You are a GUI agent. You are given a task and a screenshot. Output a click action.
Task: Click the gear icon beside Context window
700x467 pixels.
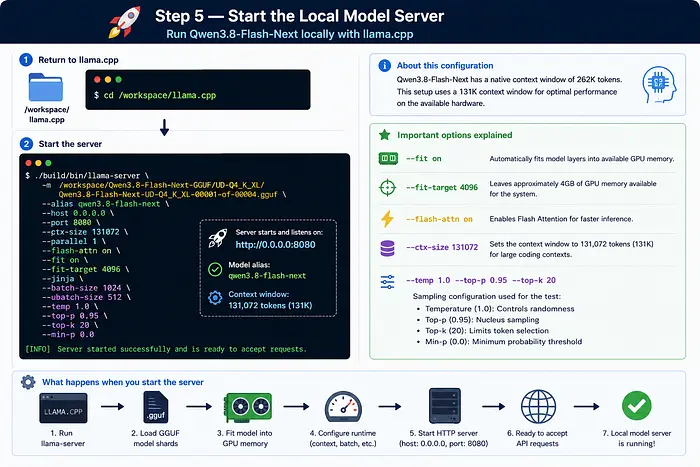click(x=215, y=298)
